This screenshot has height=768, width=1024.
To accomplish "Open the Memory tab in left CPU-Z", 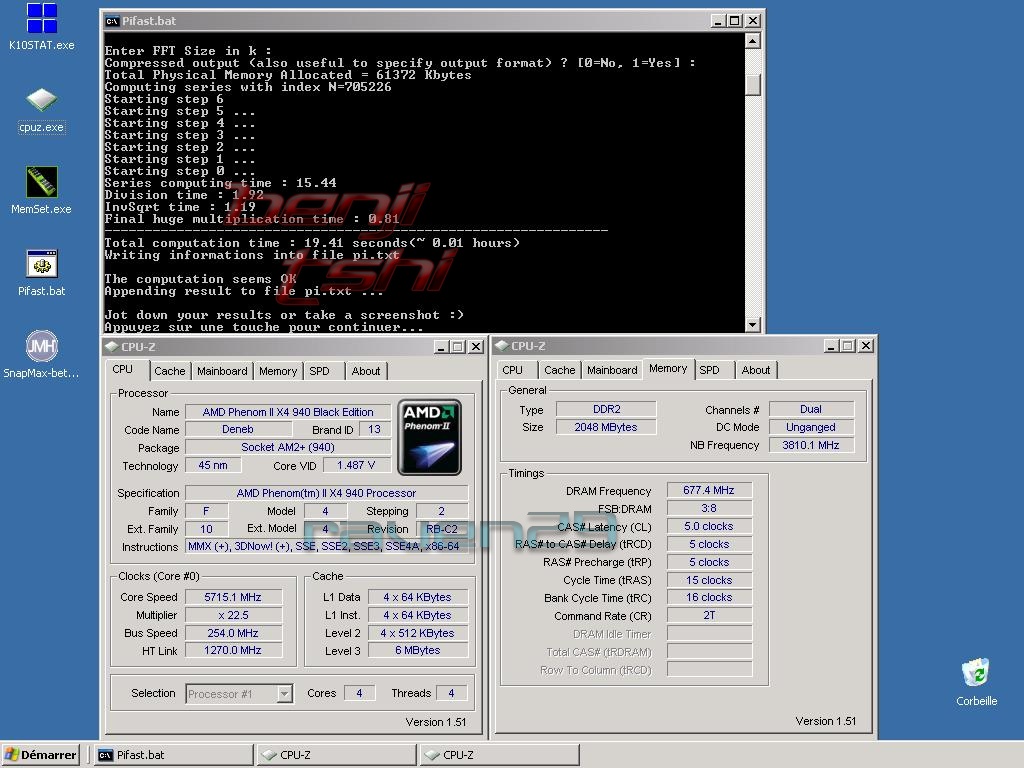I will point(278,371).
